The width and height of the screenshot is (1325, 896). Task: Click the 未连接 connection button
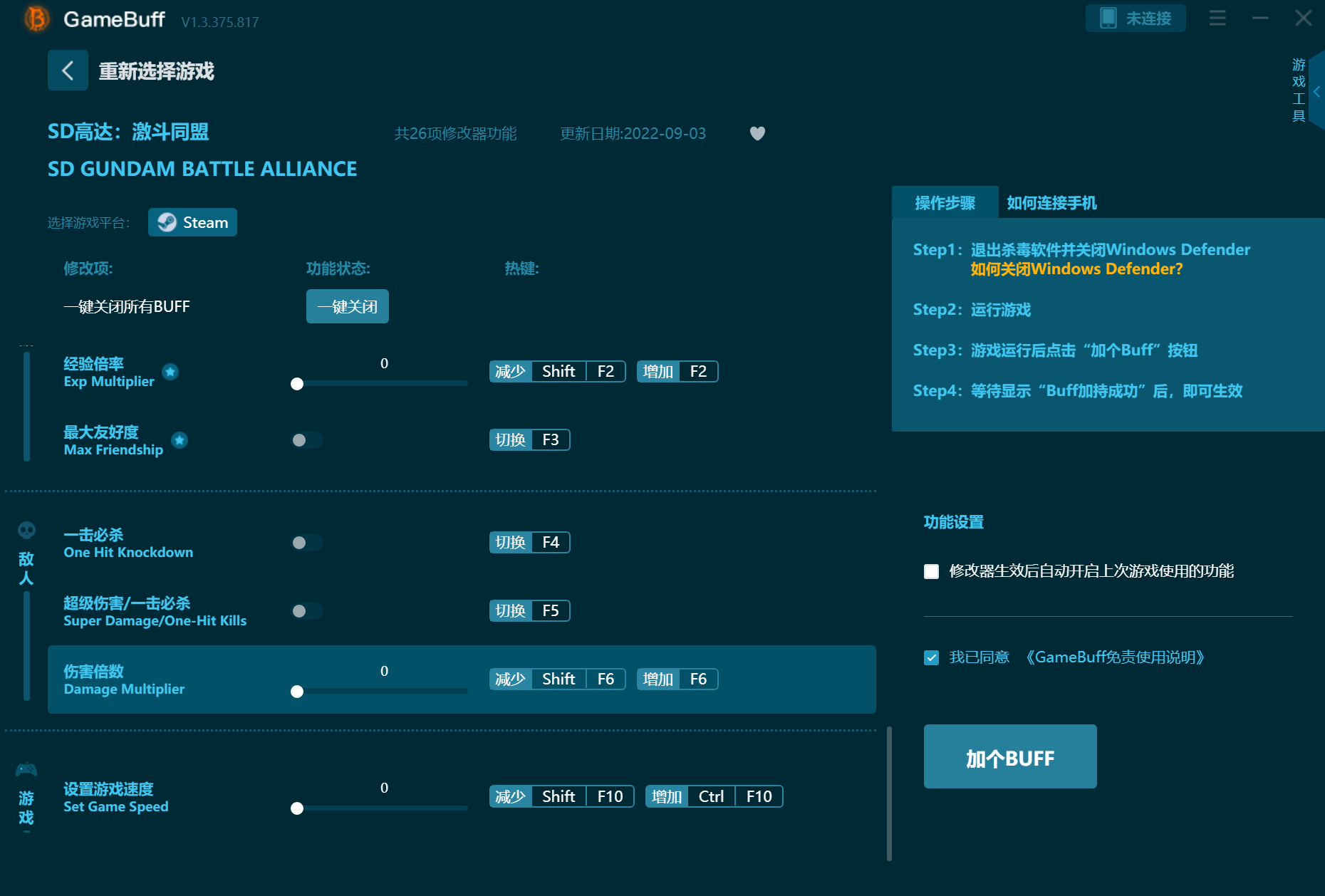coord(1136,19)
